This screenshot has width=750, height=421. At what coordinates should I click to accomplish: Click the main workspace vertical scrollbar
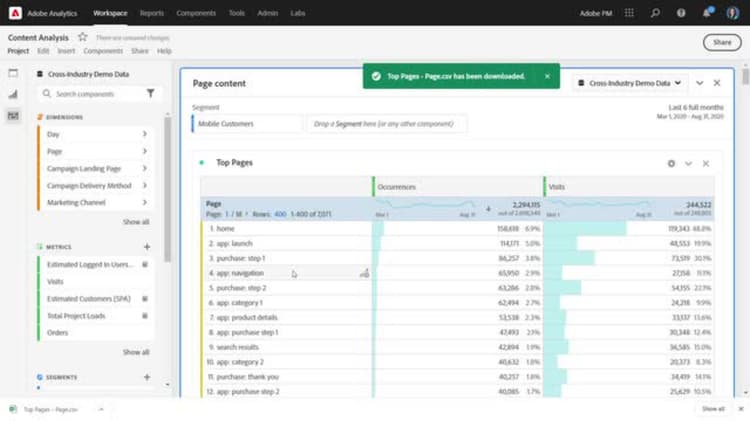[745, 77]
